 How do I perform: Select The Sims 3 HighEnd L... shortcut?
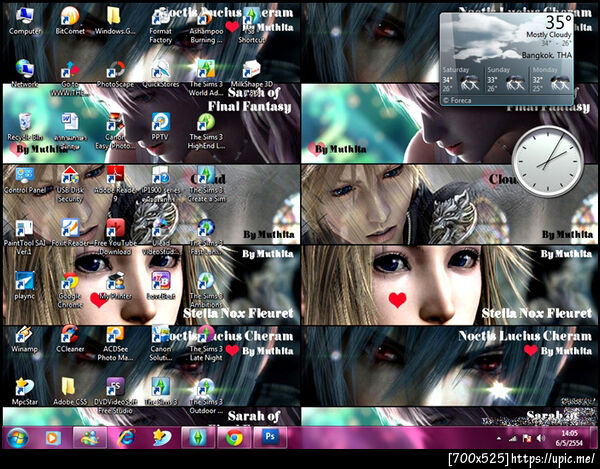pos(206,131)
